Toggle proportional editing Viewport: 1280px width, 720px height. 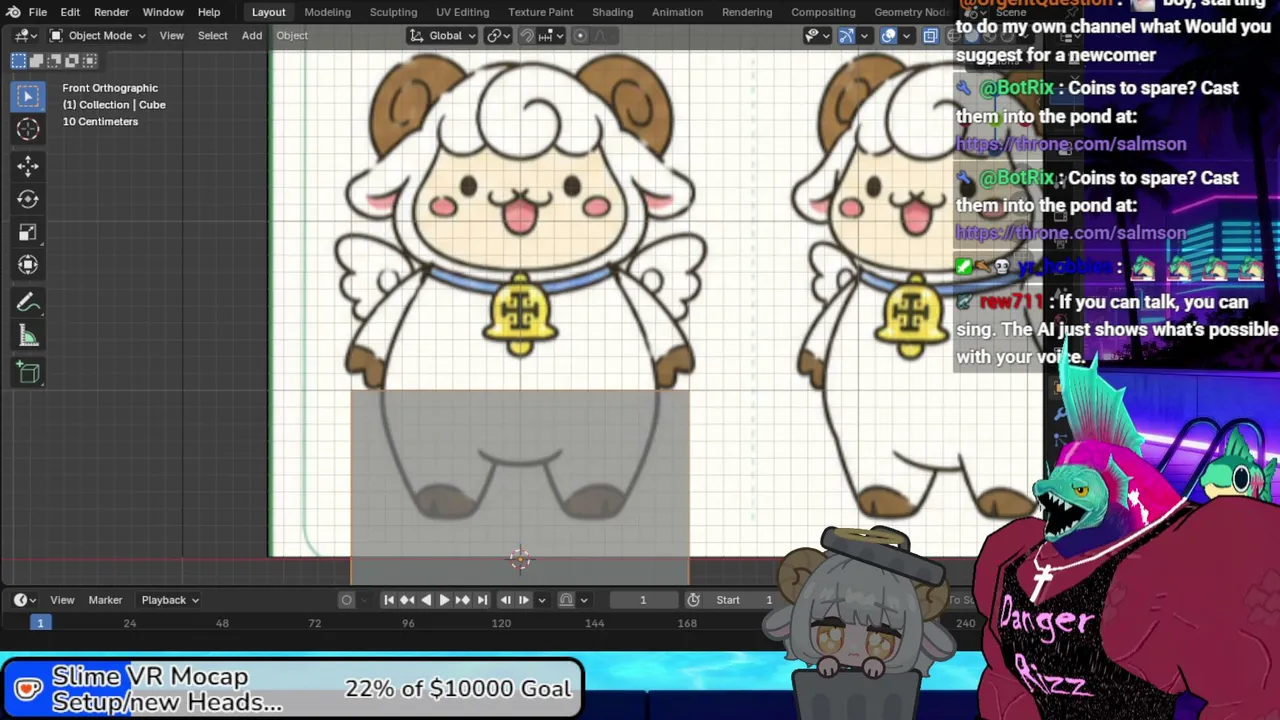(x=580, y=36)
